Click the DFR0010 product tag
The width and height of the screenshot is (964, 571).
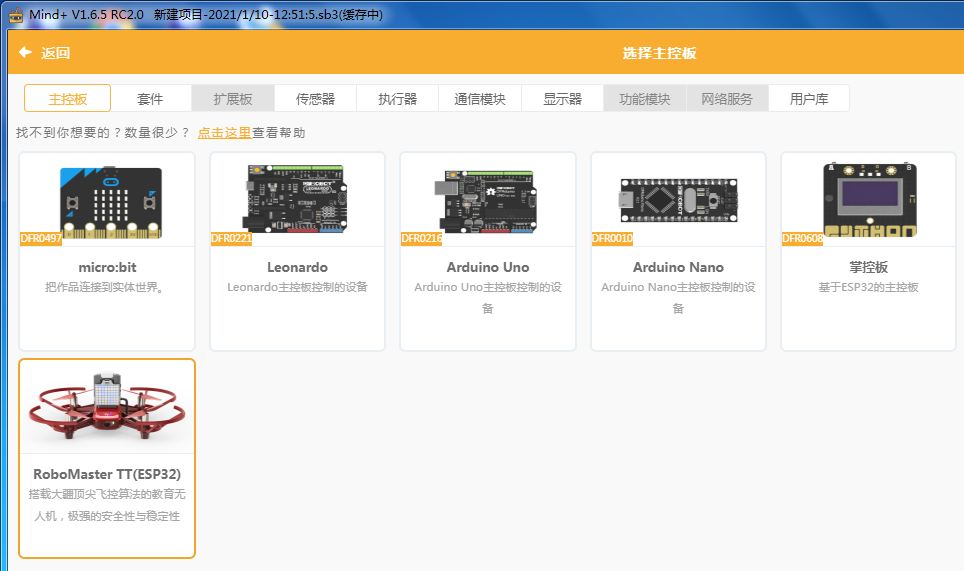[x=612, y=238]
